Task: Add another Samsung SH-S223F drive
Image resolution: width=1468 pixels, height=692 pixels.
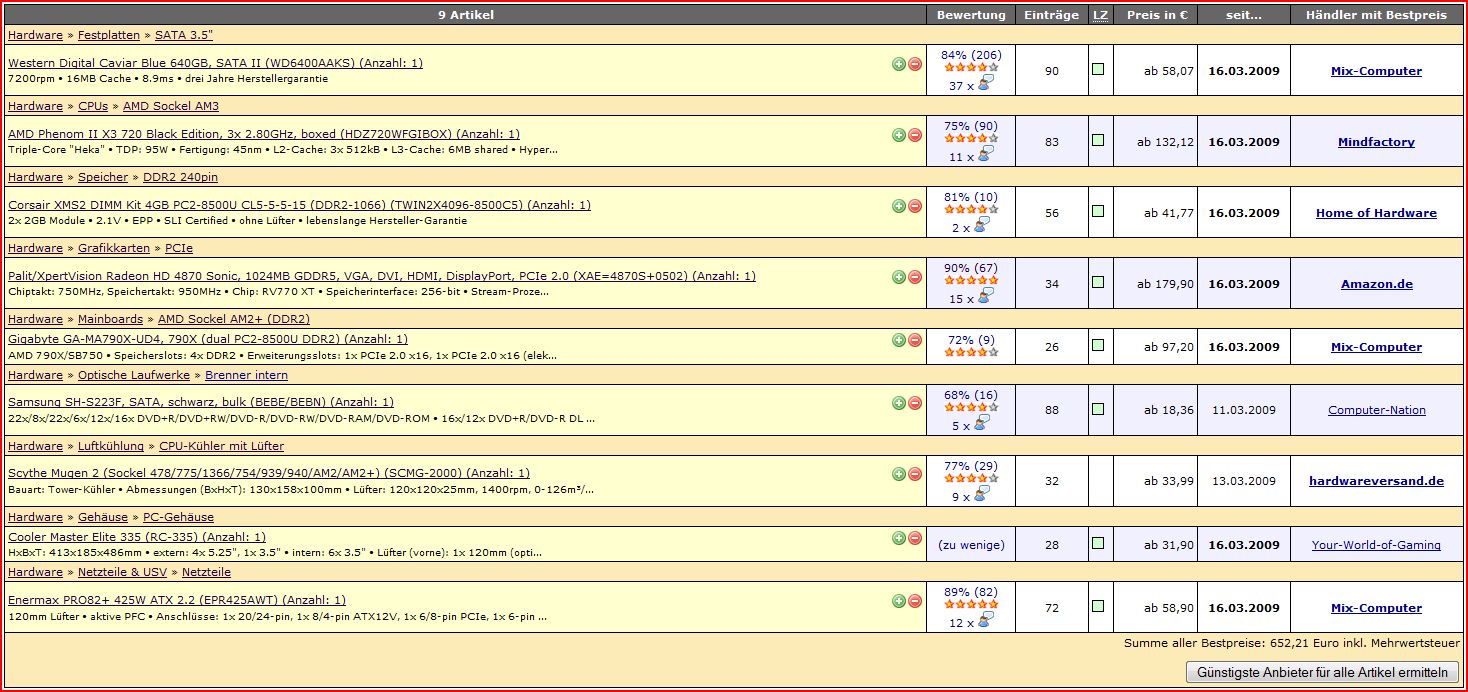Action: coord(899,403)
